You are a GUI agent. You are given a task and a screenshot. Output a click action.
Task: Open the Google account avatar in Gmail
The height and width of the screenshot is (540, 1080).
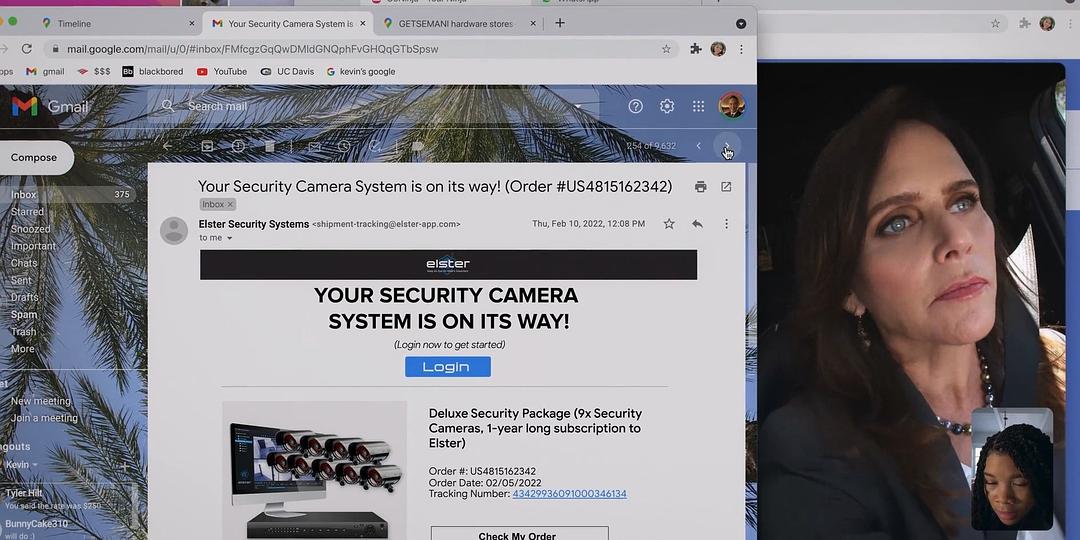pyautogui.click(x=731, y=105)
